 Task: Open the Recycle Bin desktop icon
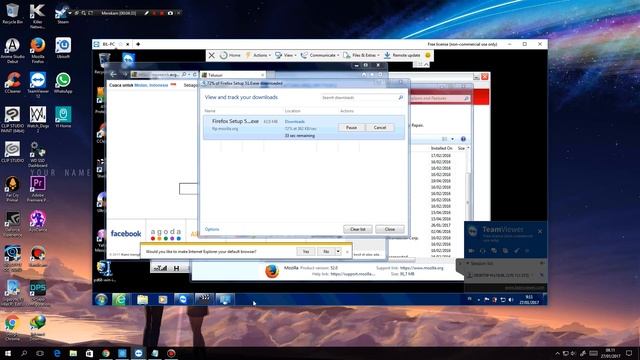(x=12, y=13)
